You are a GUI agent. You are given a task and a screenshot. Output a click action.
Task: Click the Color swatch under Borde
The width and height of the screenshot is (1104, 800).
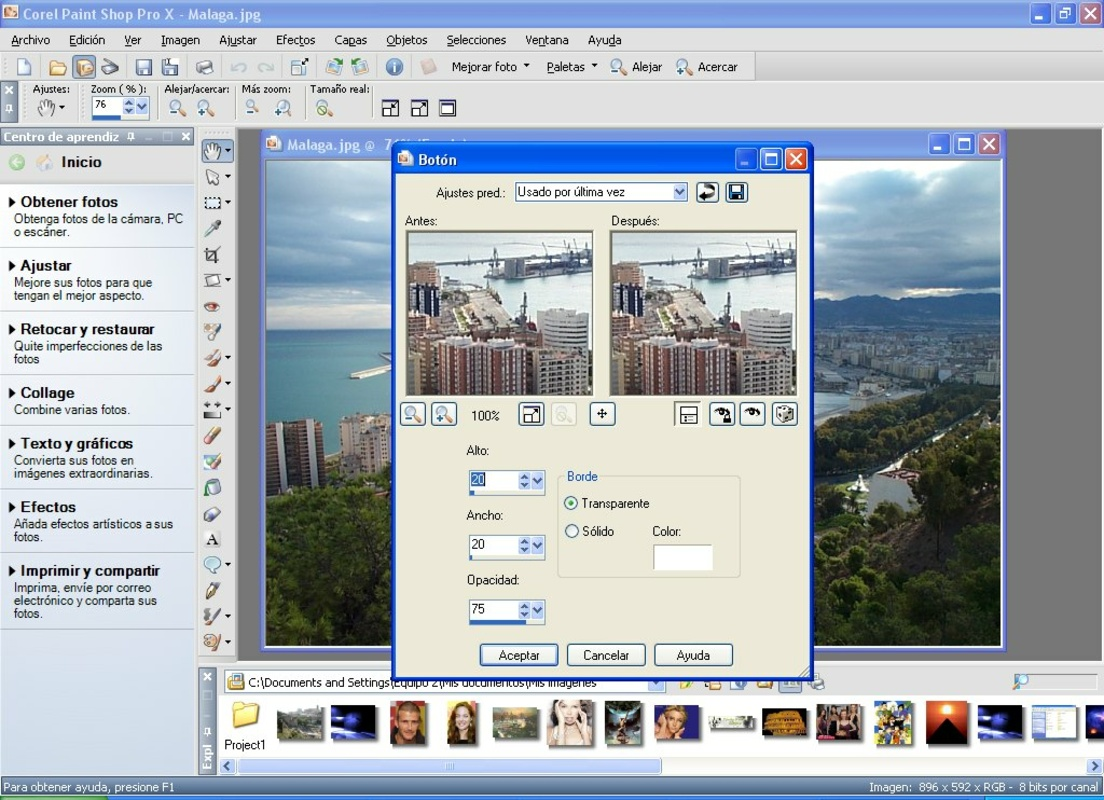(x=683, y=558)
